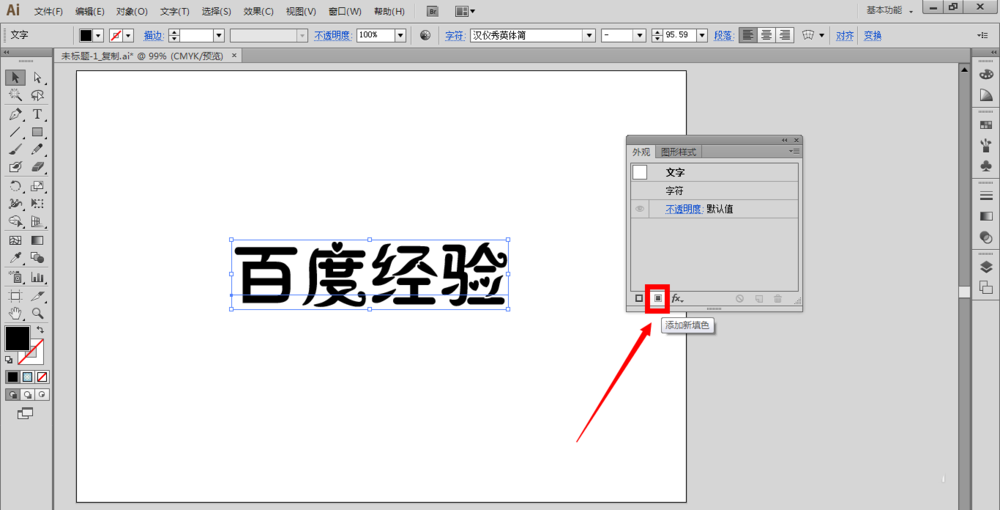Open opacity 100% dropdown

point(401,36)
